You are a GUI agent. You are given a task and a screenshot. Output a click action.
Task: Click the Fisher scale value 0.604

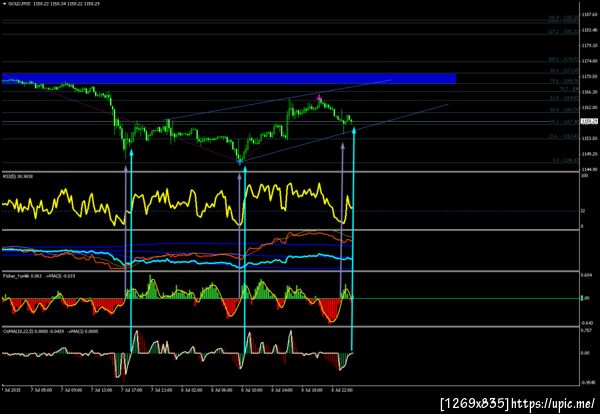(x=586, y=275)
